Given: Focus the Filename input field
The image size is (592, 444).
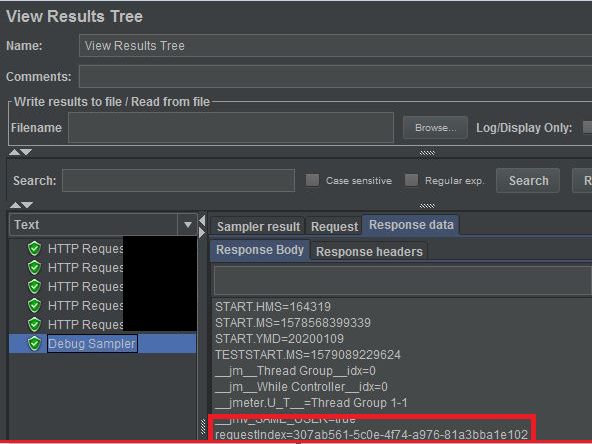Looking at the screenshot, I should (231, 128).
